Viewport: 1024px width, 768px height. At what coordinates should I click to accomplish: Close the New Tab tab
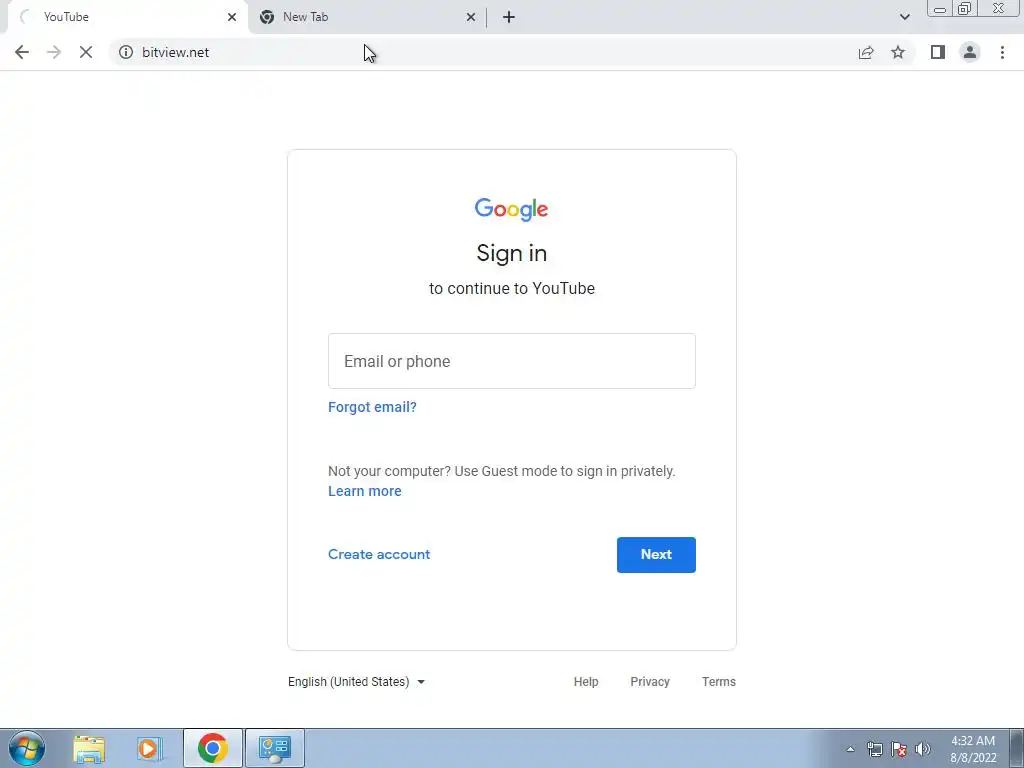(x=471, y=17)
